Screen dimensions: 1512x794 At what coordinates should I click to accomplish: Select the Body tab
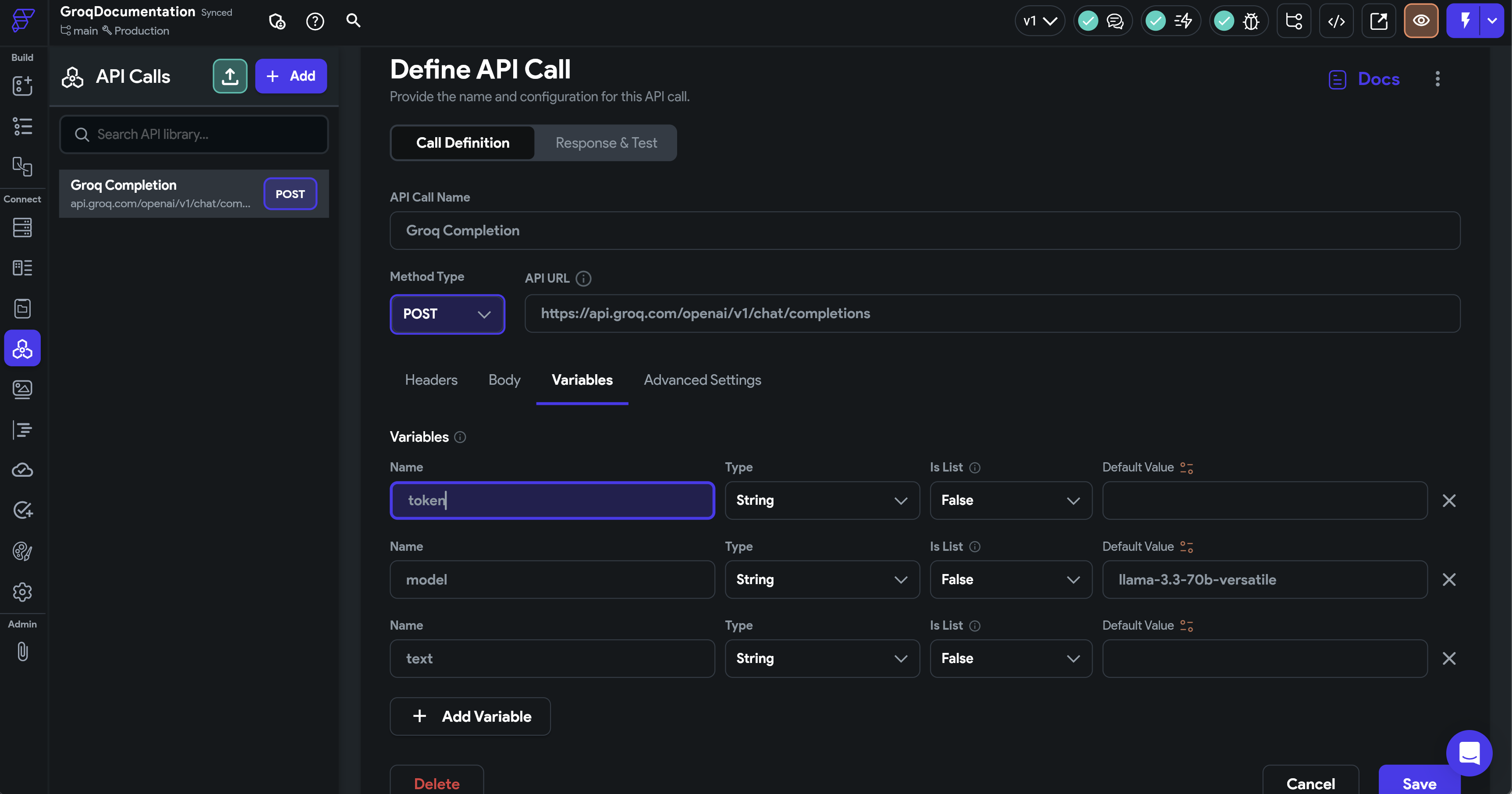(x=504, y=379)
